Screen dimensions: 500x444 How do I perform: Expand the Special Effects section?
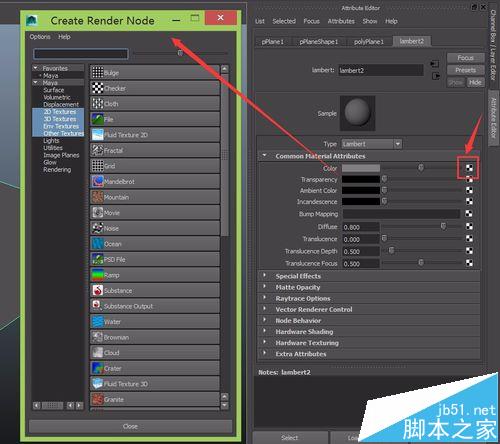coord(265,276)
